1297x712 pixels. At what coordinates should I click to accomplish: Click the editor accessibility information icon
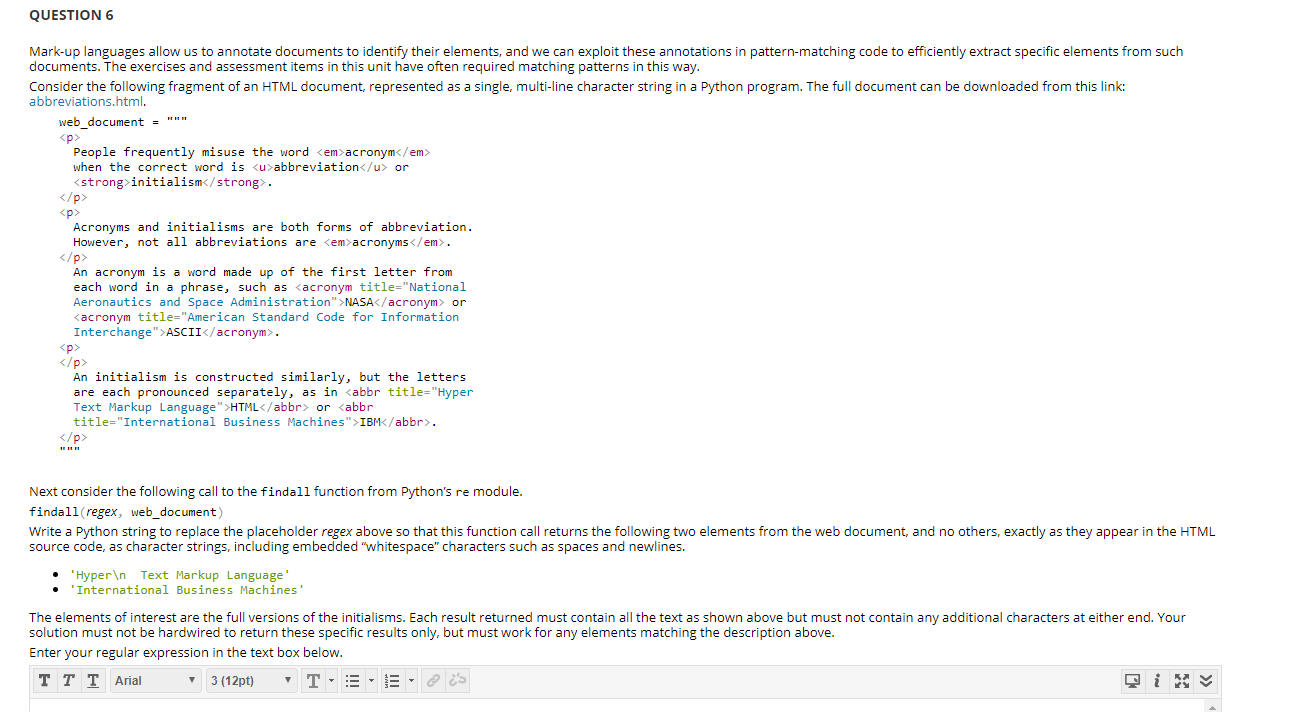pos(1157,680)
